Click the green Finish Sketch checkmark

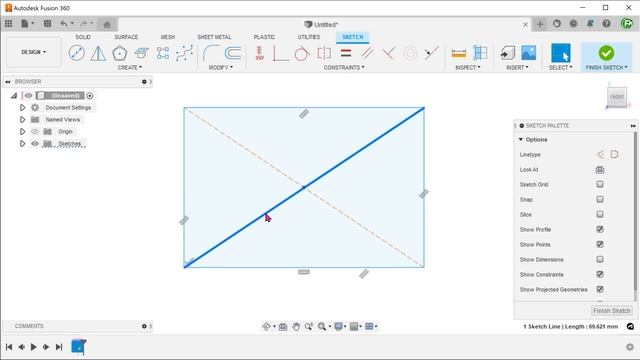coord(606,53)
